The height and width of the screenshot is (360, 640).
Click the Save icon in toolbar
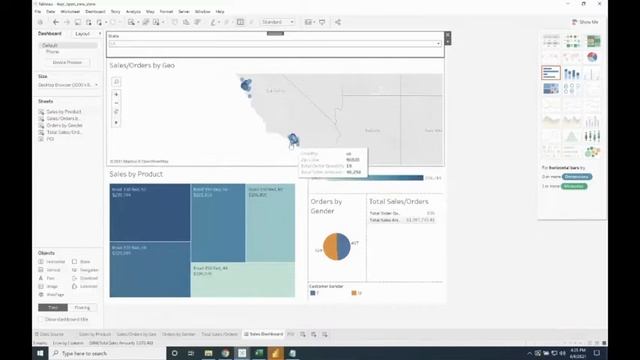pos(78,22)
